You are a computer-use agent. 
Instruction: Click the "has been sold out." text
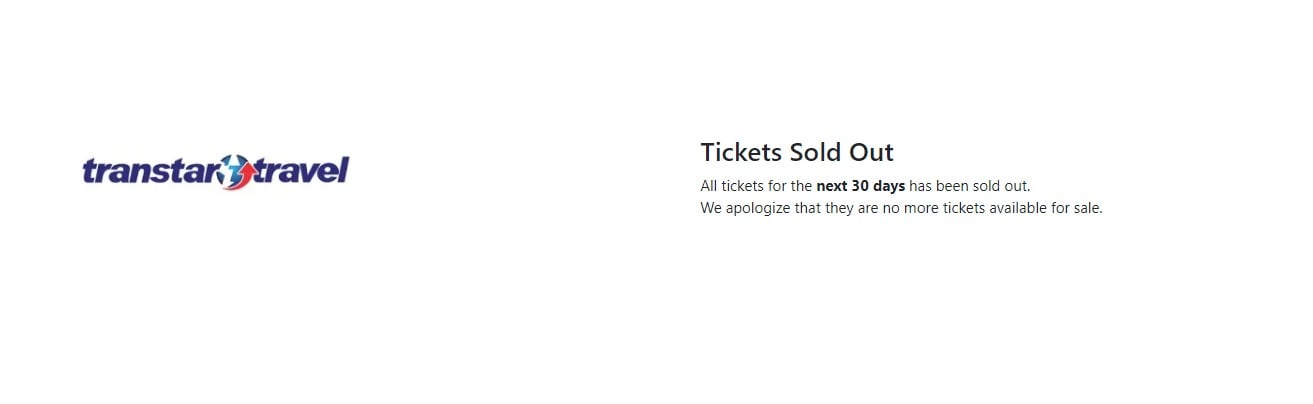(970, 186)
